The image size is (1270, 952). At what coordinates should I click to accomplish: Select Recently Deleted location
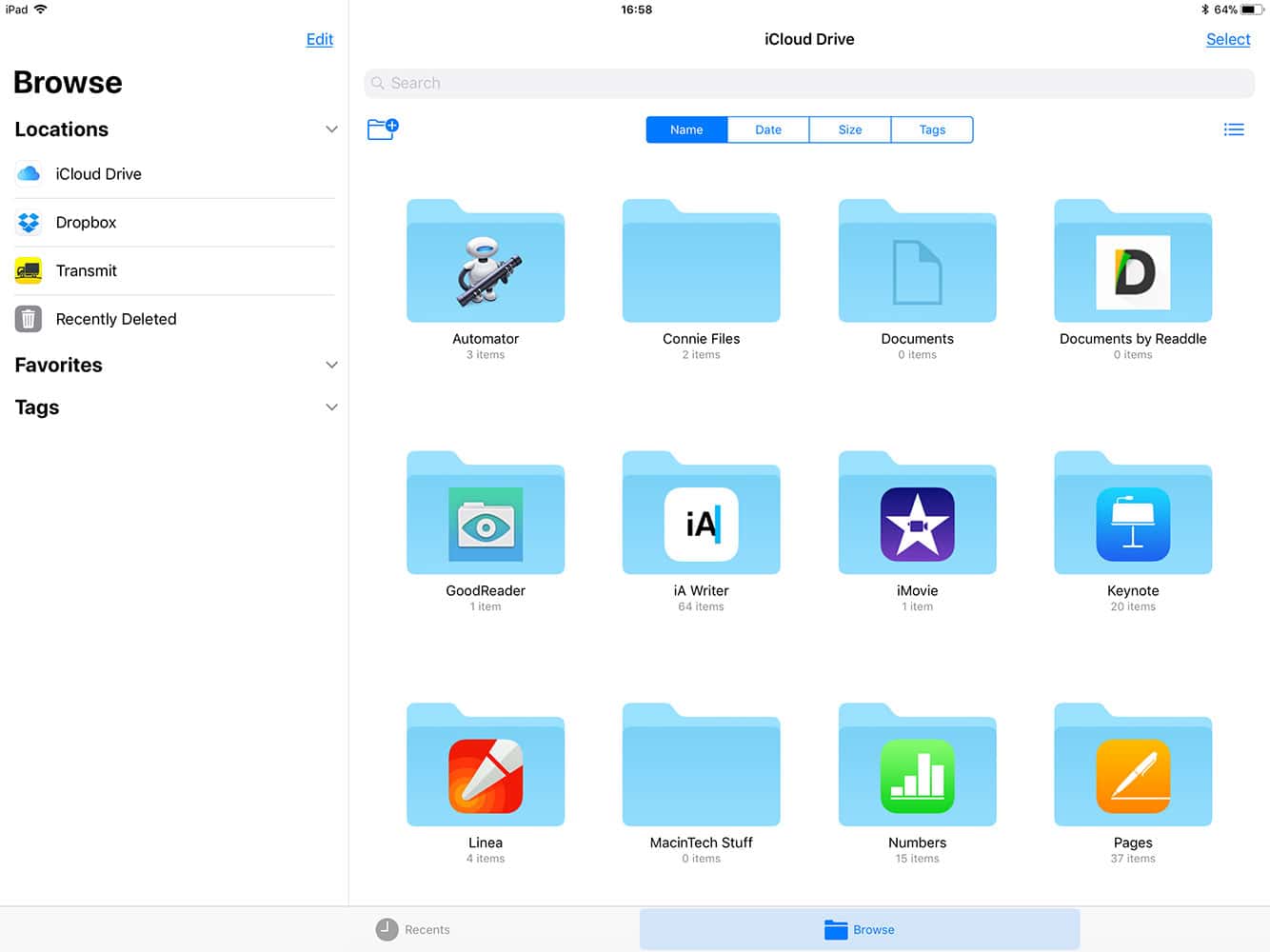coord(175,320)
